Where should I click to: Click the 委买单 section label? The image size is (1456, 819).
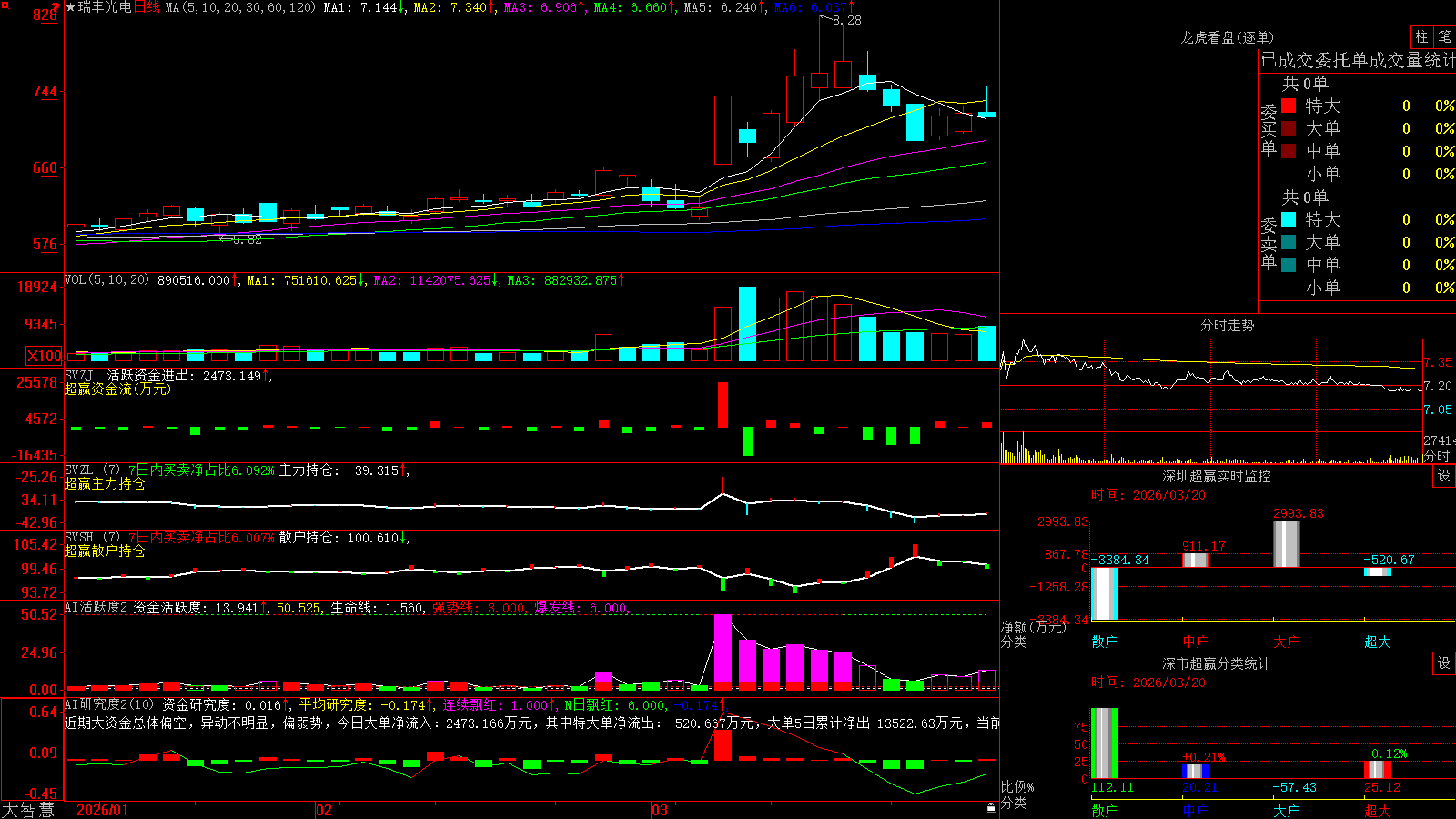point(1269,129)
